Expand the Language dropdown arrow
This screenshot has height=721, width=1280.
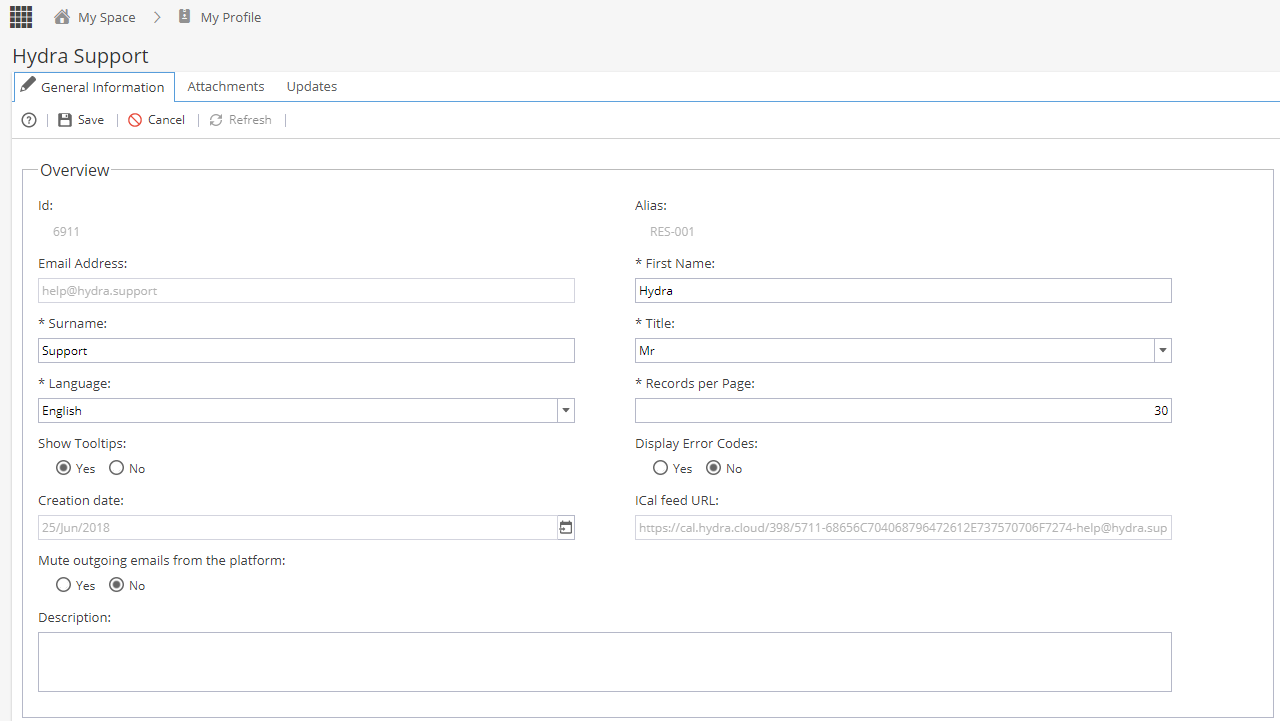(565, 411)
